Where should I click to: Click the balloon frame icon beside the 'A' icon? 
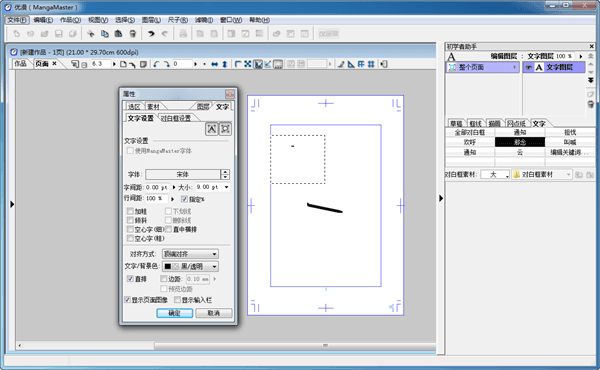tap(225, 129)
